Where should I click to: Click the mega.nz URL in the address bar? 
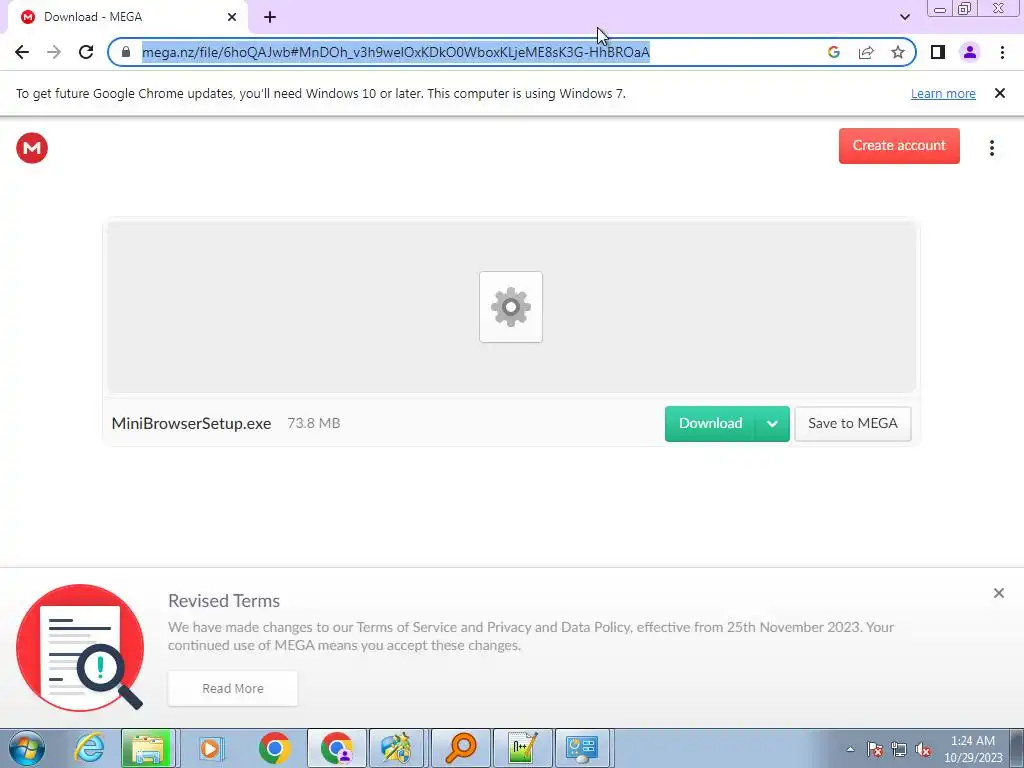pos(396,52)
